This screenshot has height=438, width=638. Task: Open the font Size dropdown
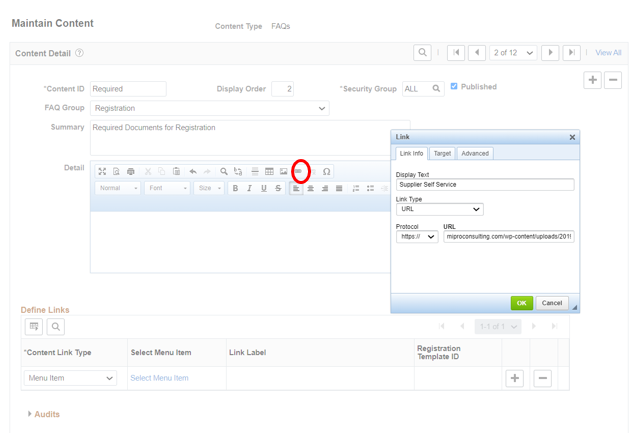point(209,188)
